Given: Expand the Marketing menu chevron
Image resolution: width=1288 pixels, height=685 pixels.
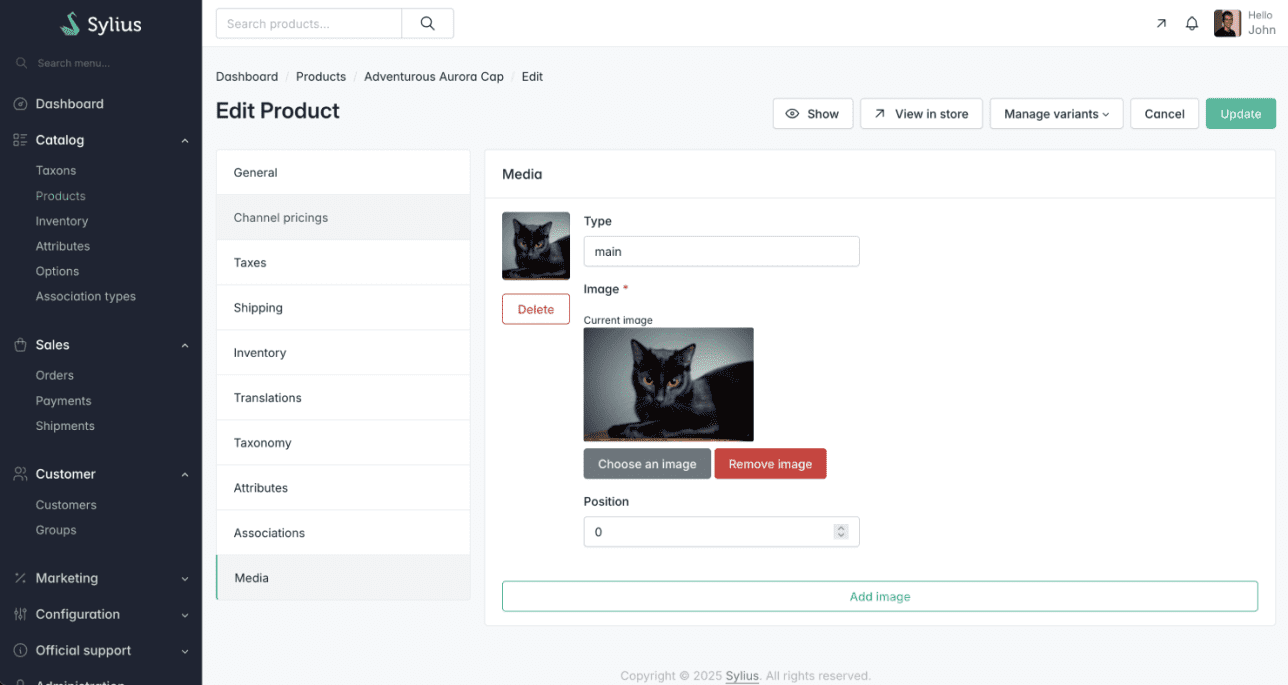Looking at the screenshot, I should coord(185,579).
